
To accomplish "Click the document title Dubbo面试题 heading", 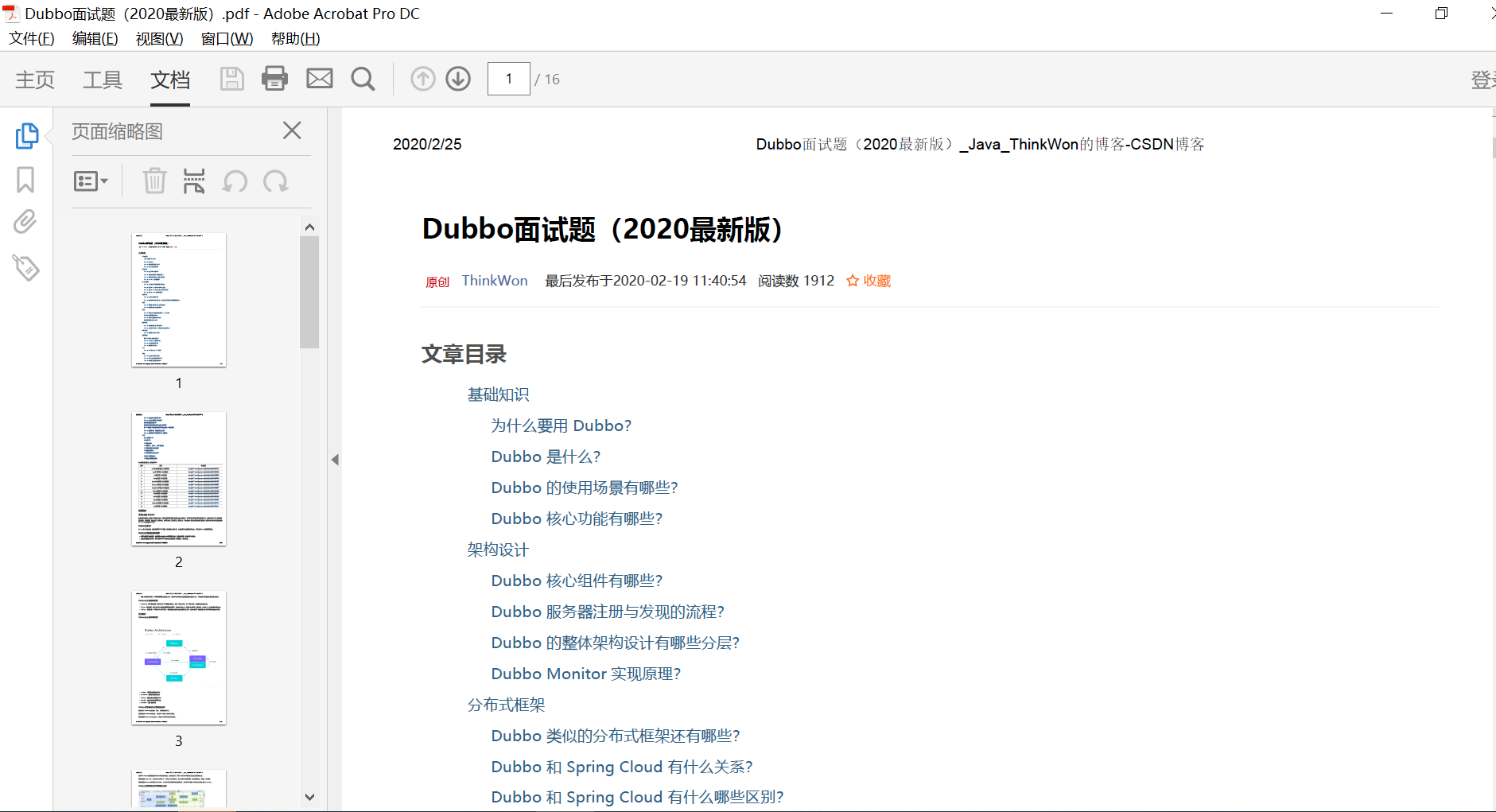I will [x=602, y=229].
